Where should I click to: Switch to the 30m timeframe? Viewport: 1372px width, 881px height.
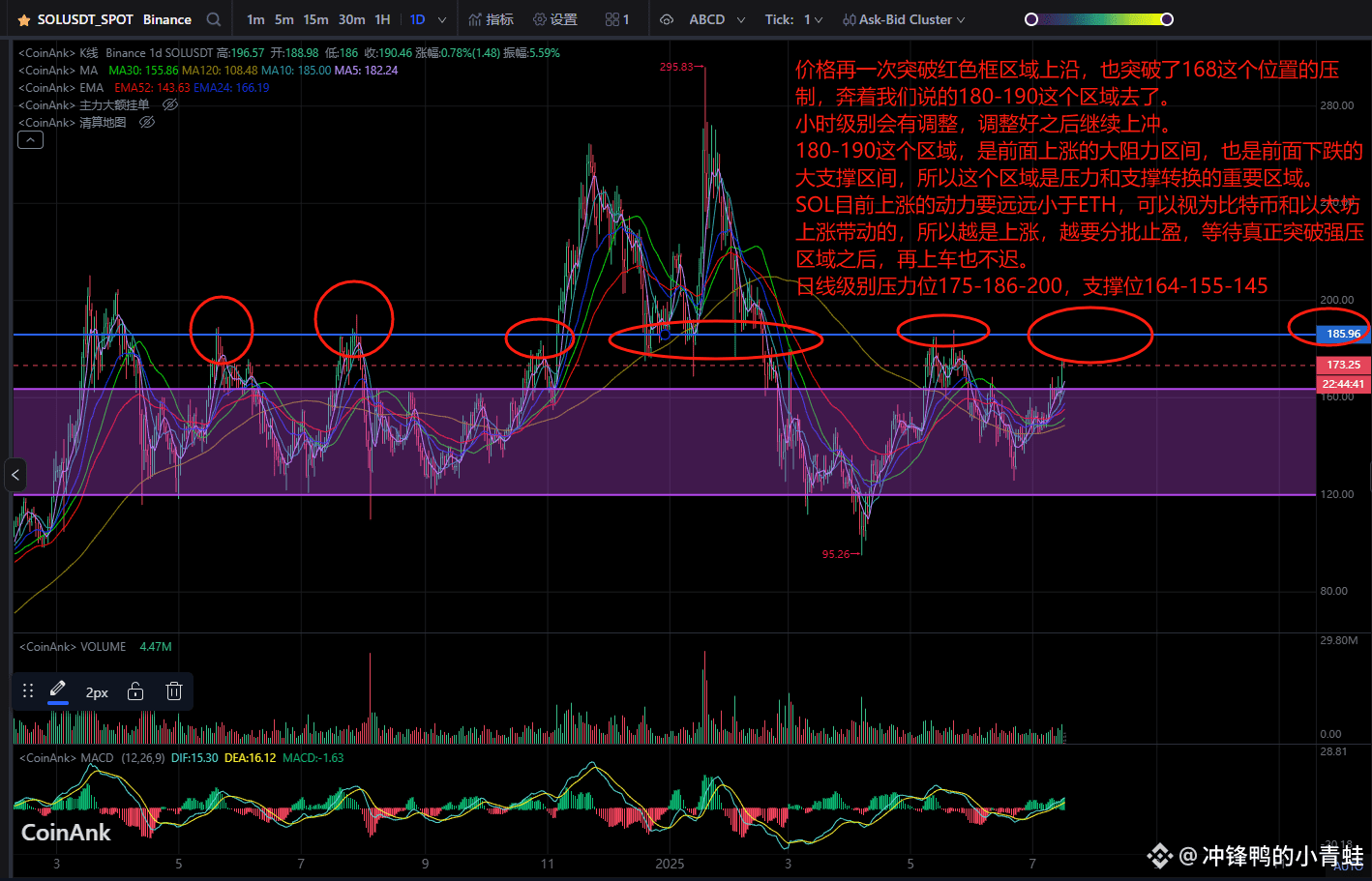(x=351, y=19)
